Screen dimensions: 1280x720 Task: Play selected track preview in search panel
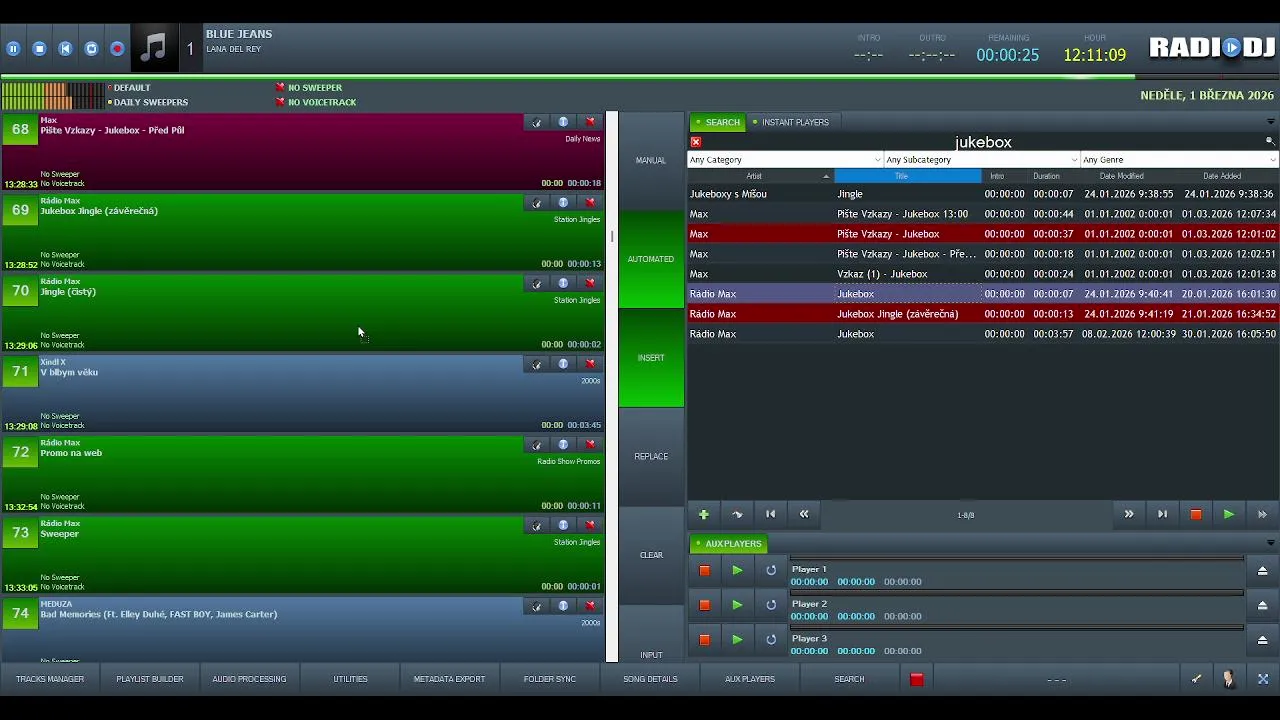tap(1228, 515)
